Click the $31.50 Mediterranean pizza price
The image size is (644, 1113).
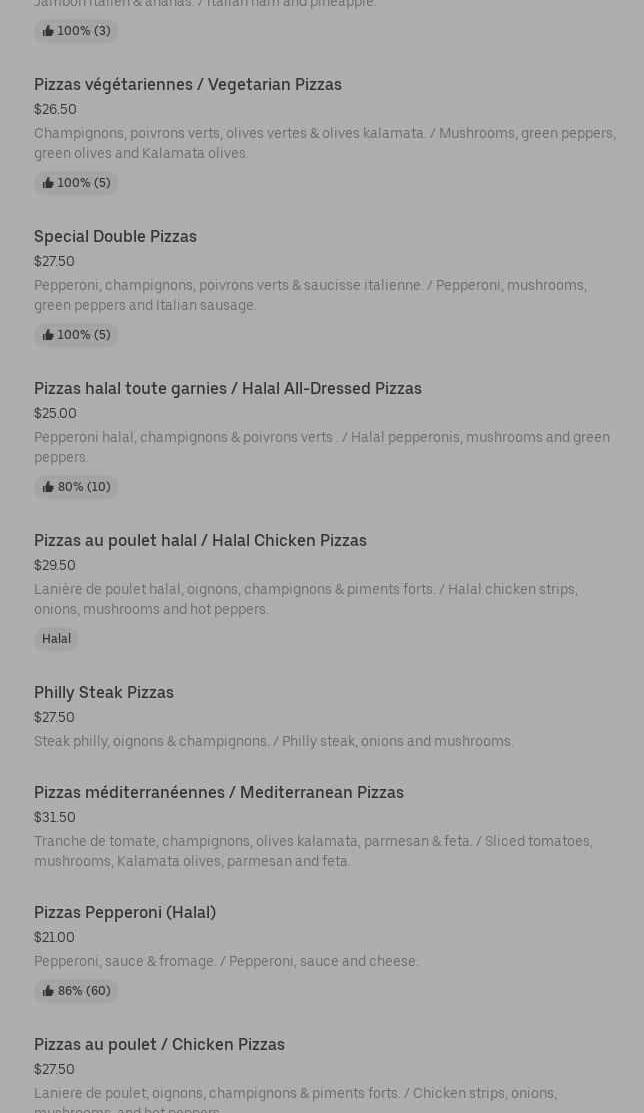pyautogui.click(x=55, y=817)
